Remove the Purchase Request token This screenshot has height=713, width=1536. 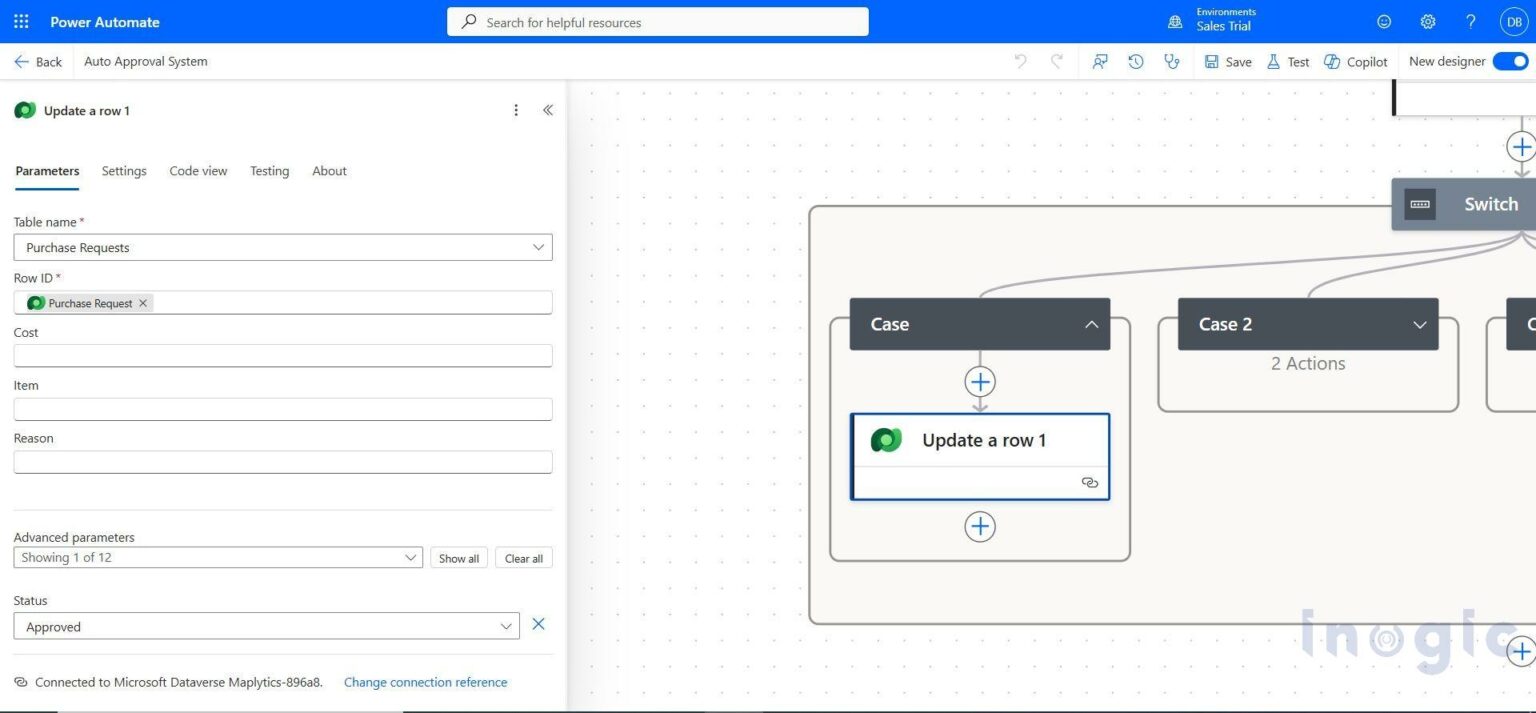click(x=143, y=303)
